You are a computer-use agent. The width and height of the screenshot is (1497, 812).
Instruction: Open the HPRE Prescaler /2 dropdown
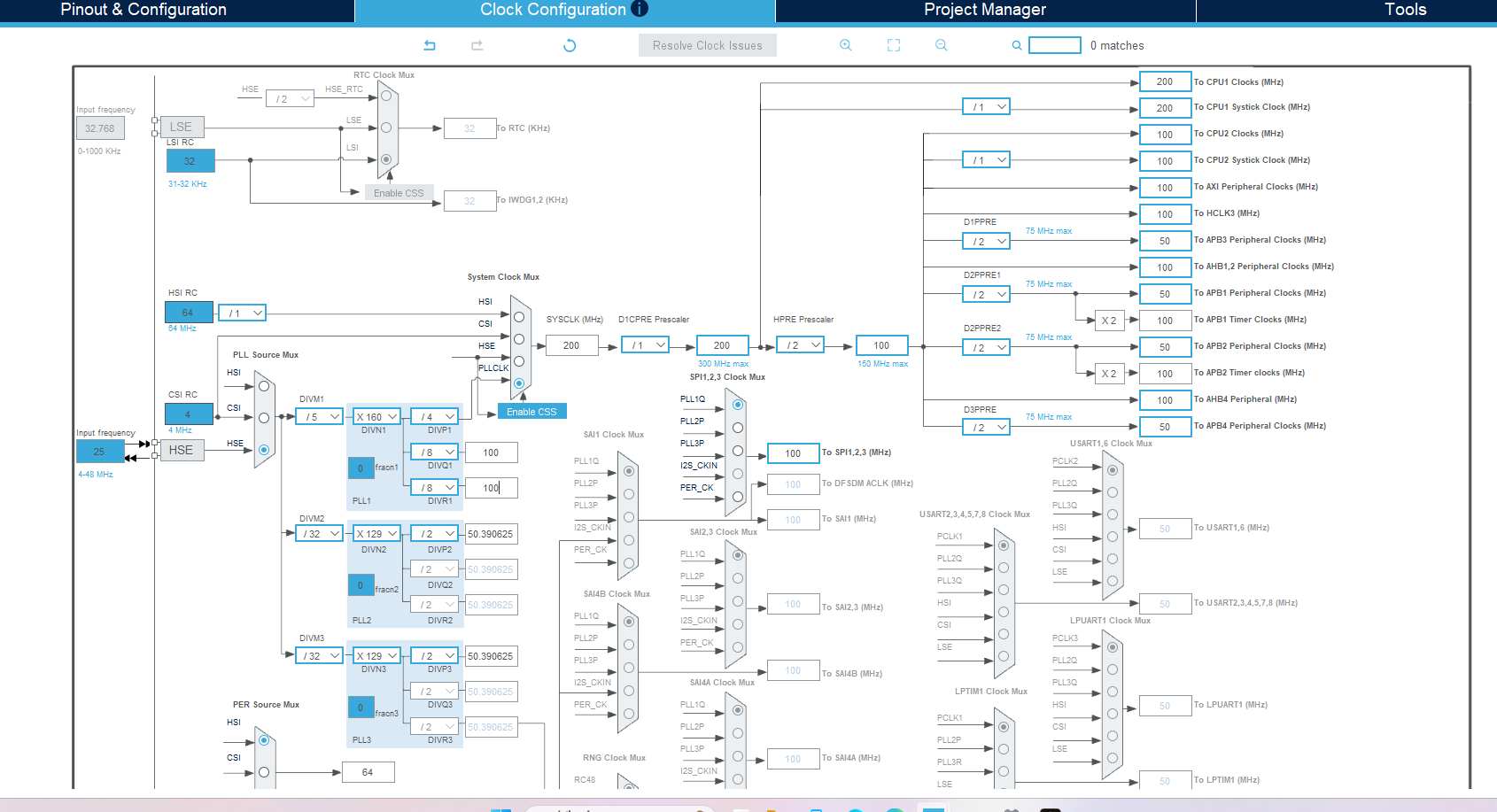(x=801, y=345)
